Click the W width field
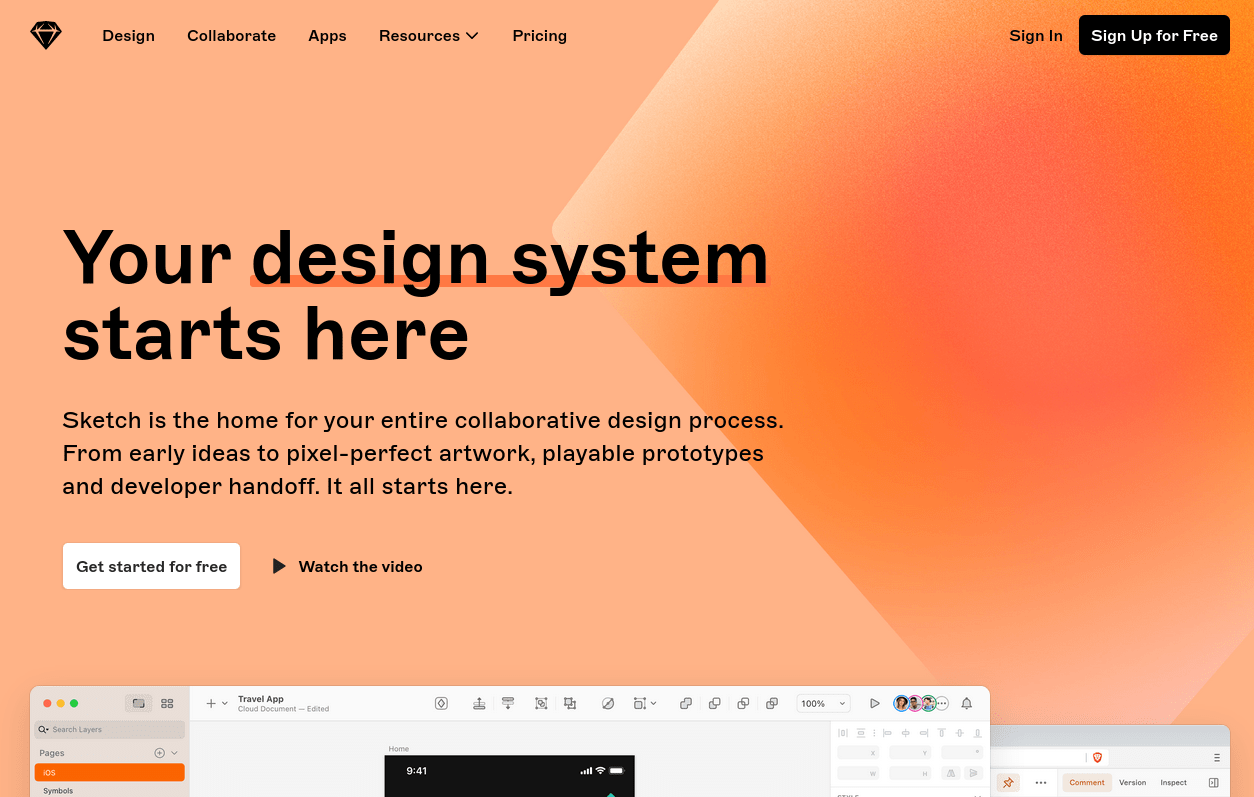 click(x=858, y=773)
